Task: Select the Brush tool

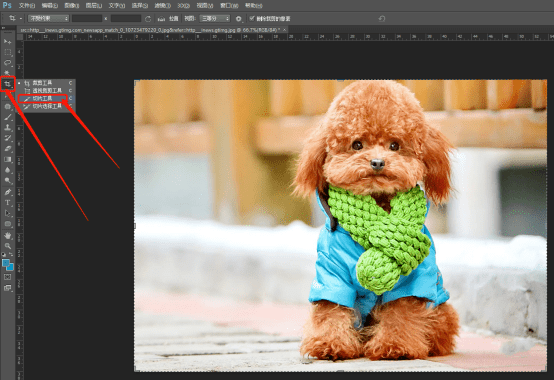Action: point(7,117)
